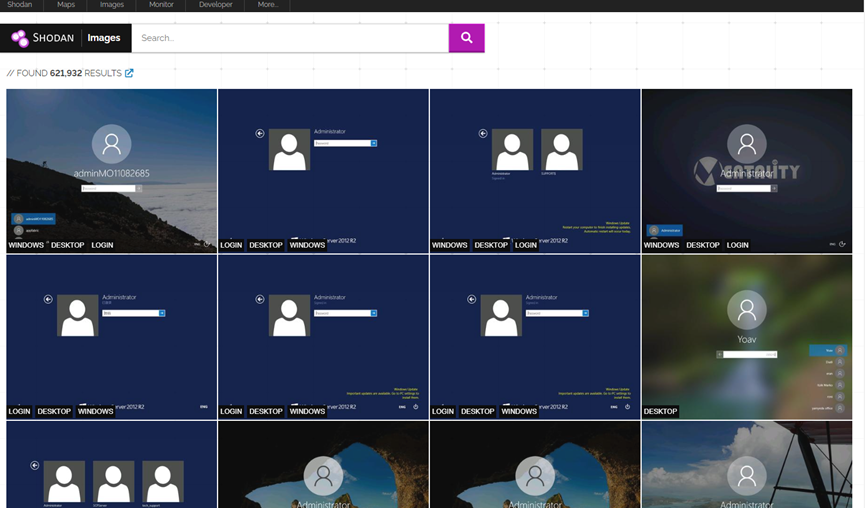
Task: Click the Shodan wordmark text
Action: [53, 38]
